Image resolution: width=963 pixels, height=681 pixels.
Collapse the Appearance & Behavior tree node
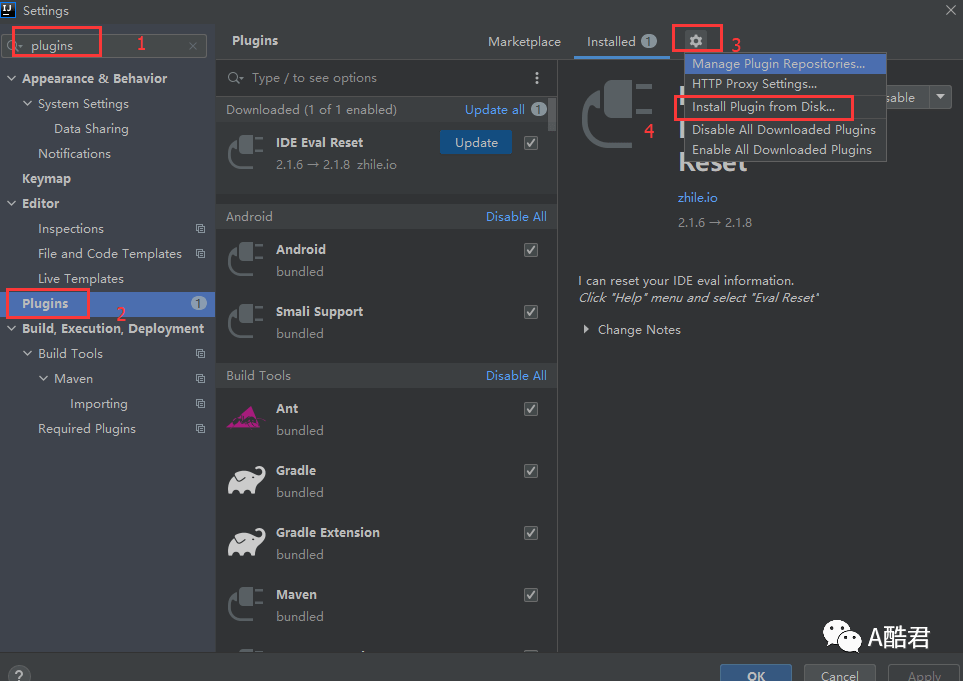(x=12, y=79)
